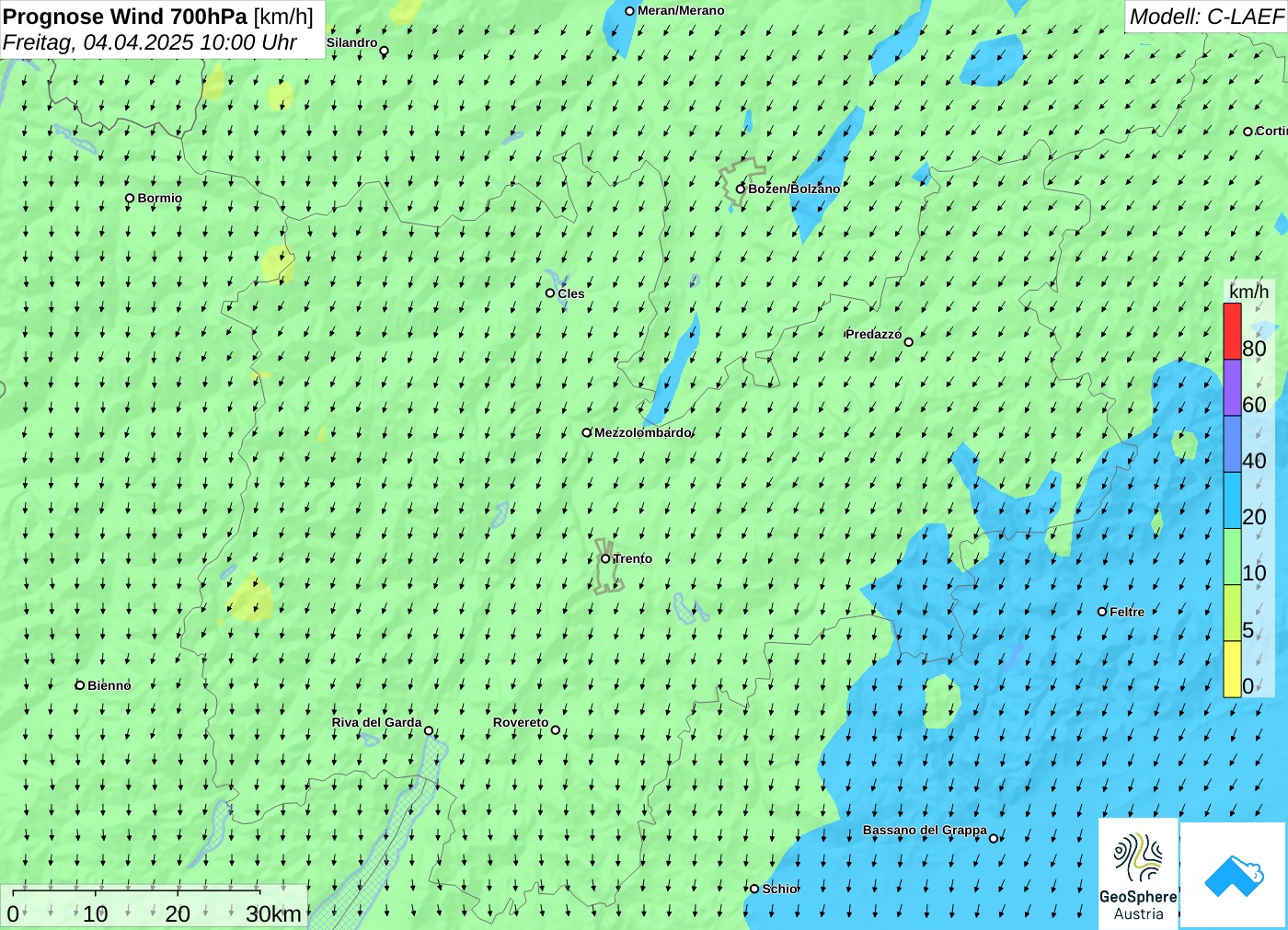Image resolution: width=1288 pixels, height=930 pixels.
Task: Click the Bienno location marker
Action: coord(80,685)
